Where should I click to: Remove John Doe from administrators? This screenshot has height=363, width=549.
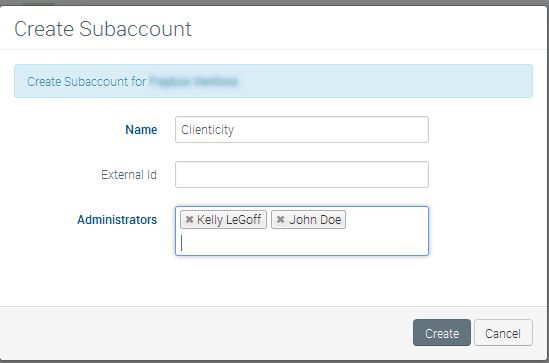(280, 219)
